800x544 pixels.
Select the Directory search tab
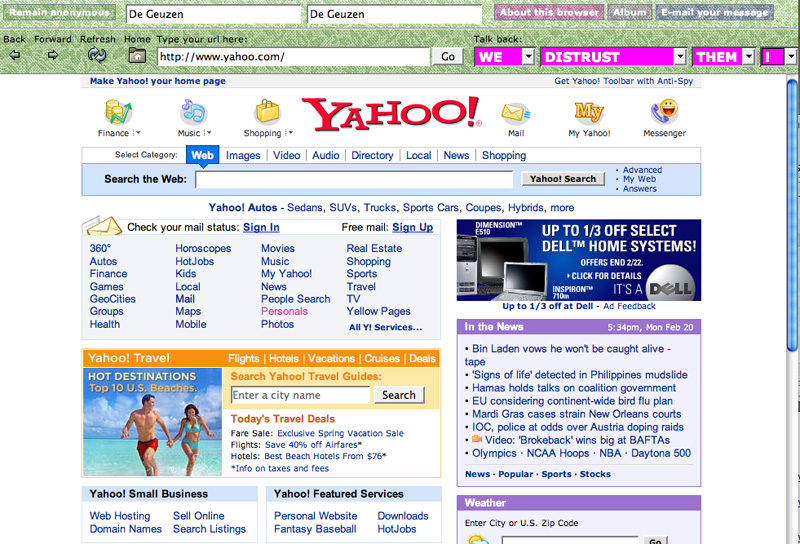(x=372, y=155)
